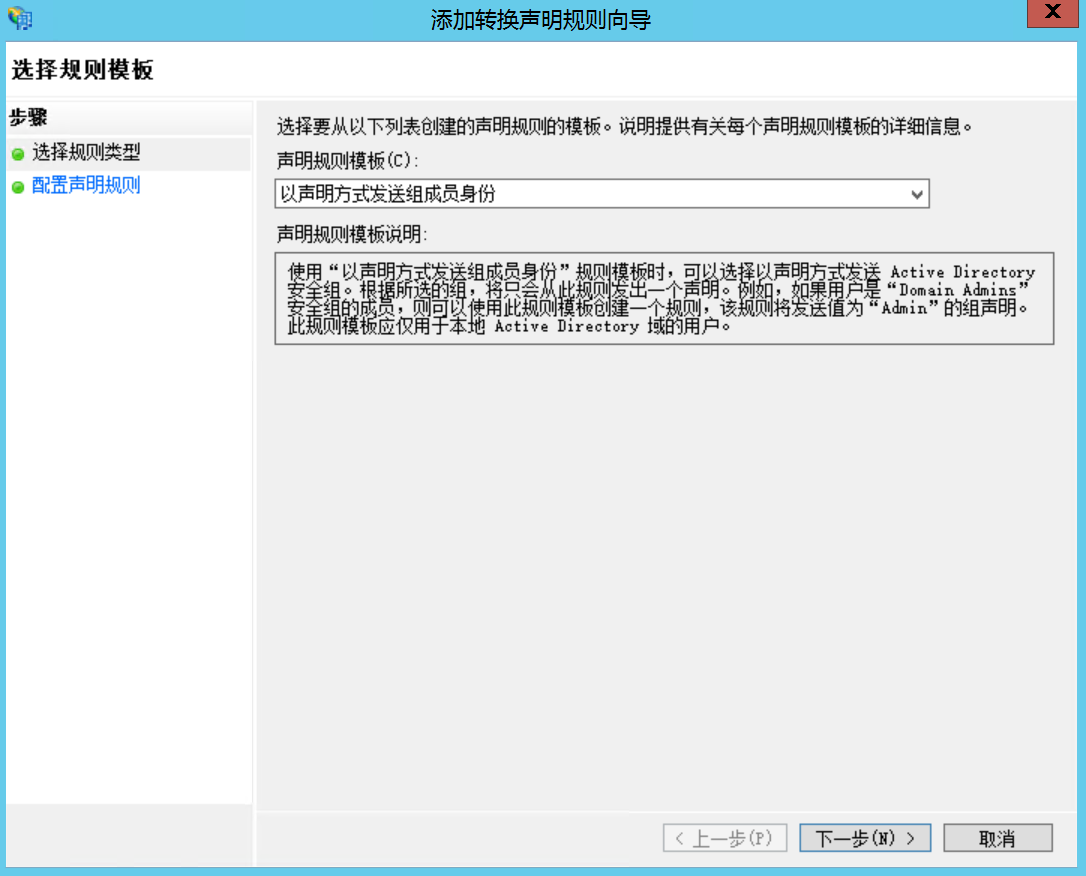Click the 声明规则模板说明 description text box
Viewport: 1086px width, 876px height.
click(664, 298)
